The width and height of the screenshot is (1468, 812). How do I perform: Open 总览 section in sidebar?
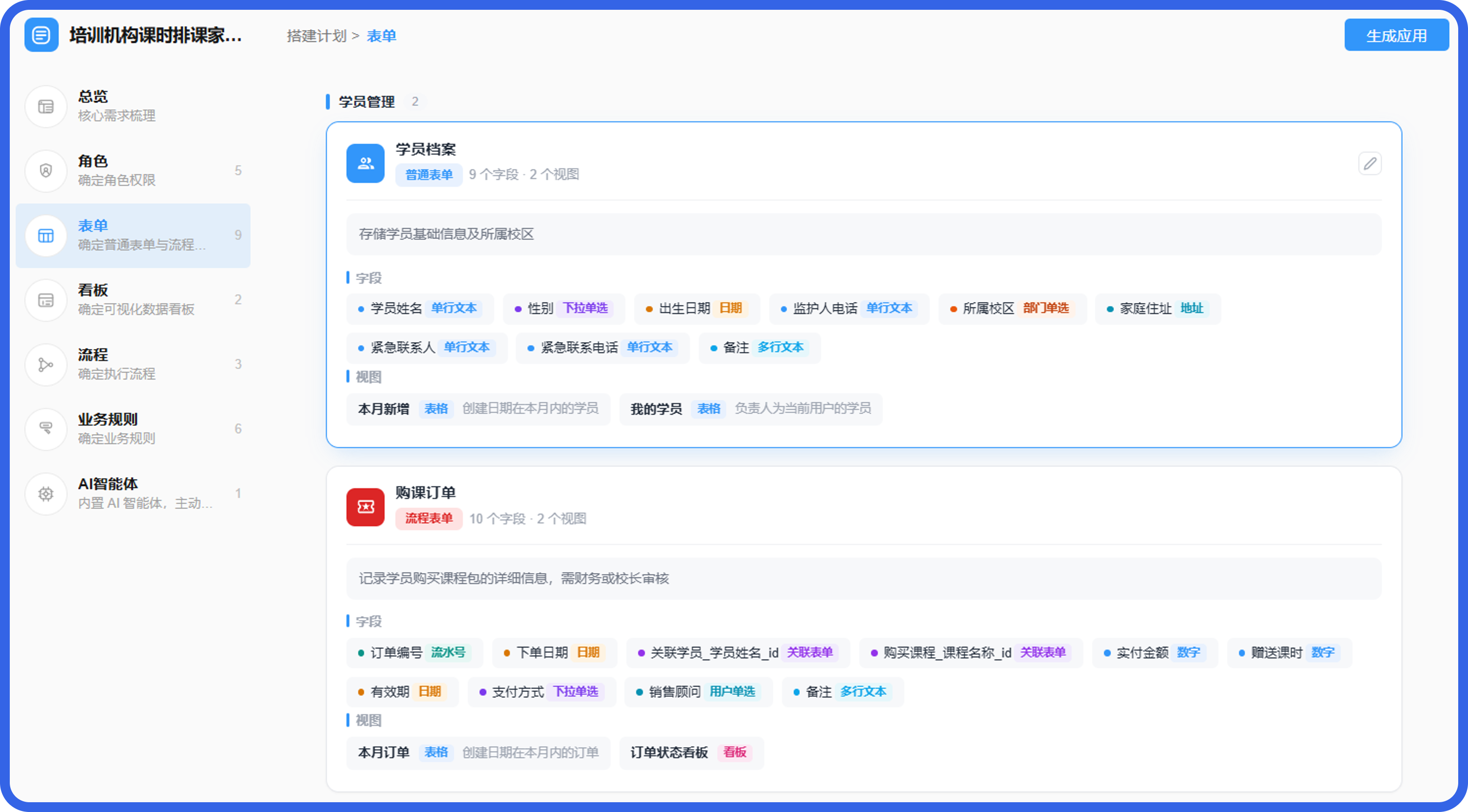(133, 107)
